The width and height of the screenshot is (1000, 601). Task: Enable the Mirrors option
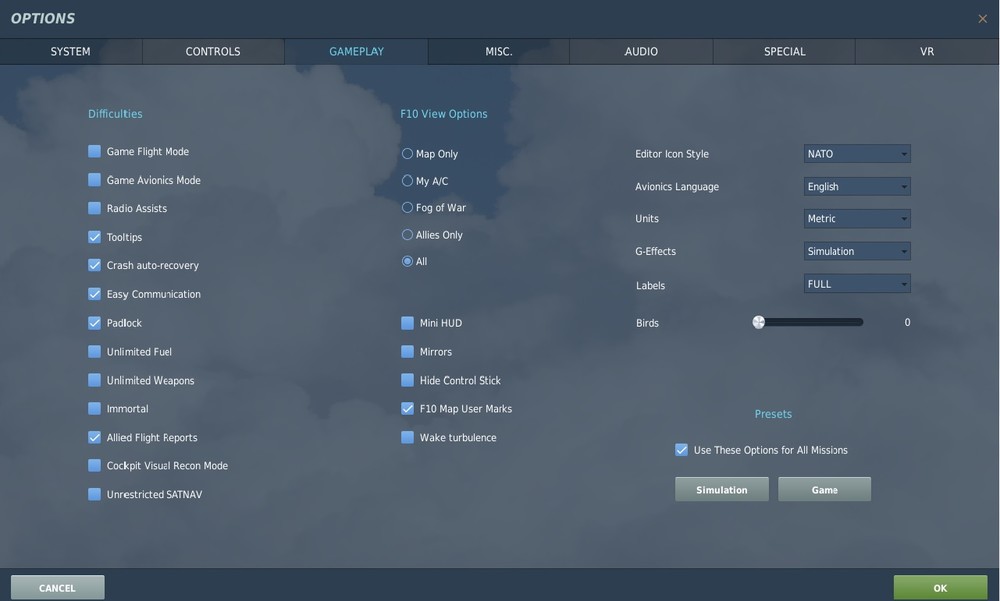(x=406, y=351)
